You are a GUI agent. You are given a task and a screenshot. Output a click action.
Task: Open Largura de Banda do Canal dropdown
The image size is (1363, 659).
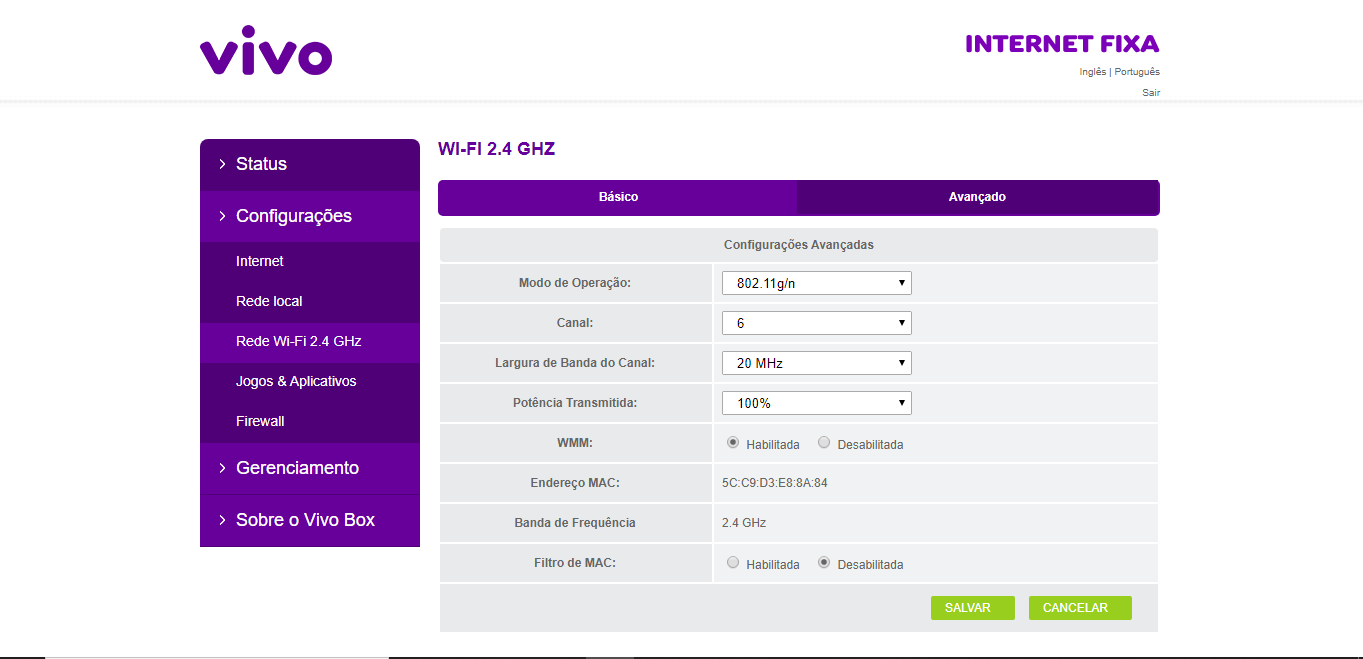point(817,363)
